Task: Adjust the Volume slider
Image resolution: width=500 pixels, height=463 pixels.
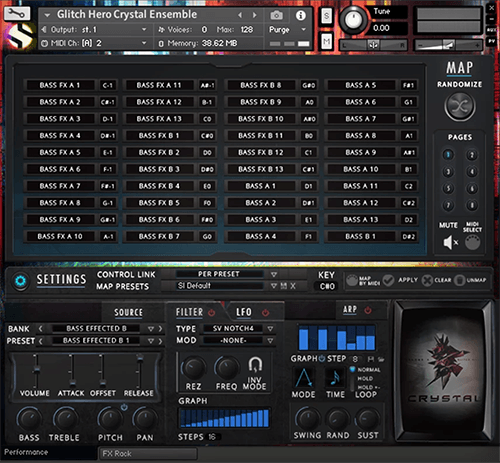Action: (36, 370)
